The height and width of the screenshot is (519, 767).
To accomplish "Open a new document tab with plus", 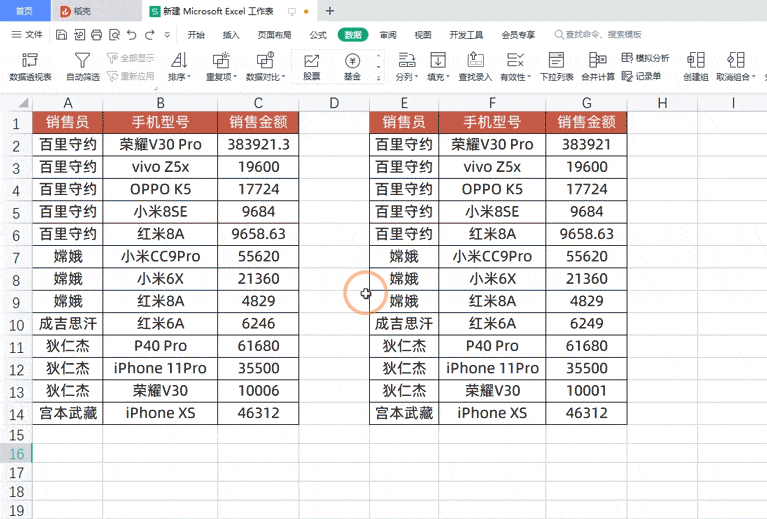I will click(x=330, y=11).
